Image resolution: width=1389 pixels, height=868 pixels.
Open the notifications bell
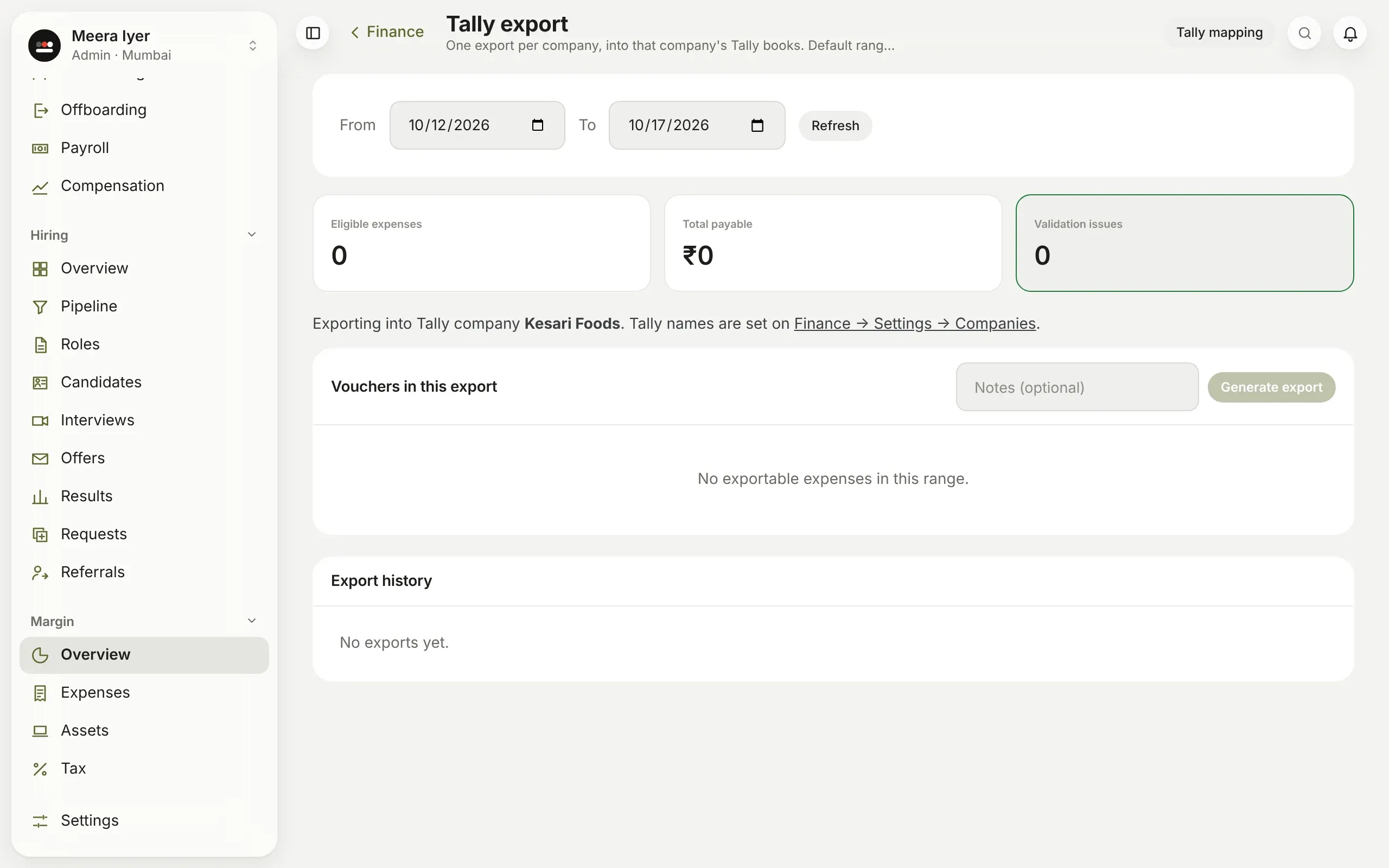(x=1350, y=33)
